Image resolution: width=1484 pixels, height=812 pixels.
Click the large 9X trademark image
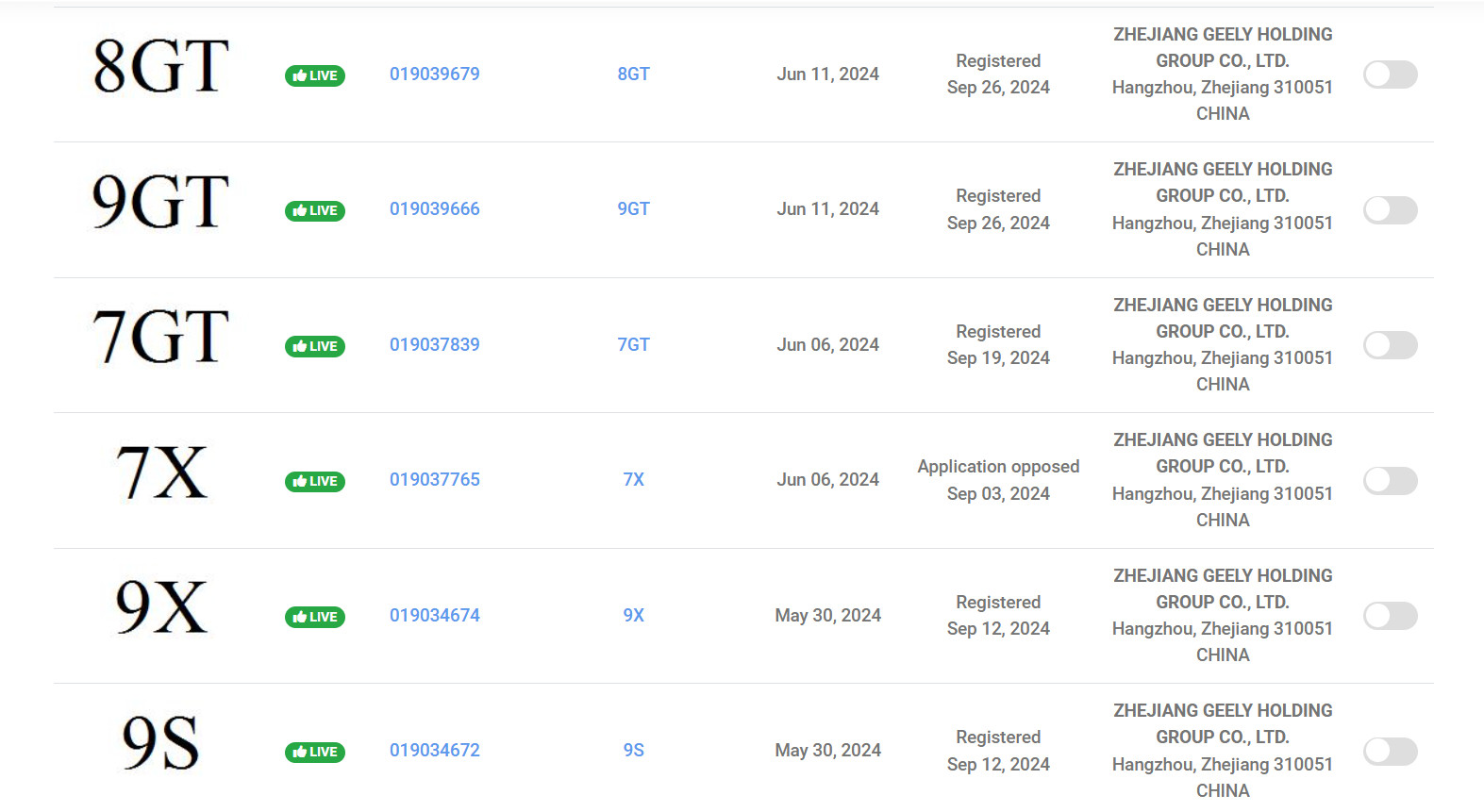coord(160,607)
